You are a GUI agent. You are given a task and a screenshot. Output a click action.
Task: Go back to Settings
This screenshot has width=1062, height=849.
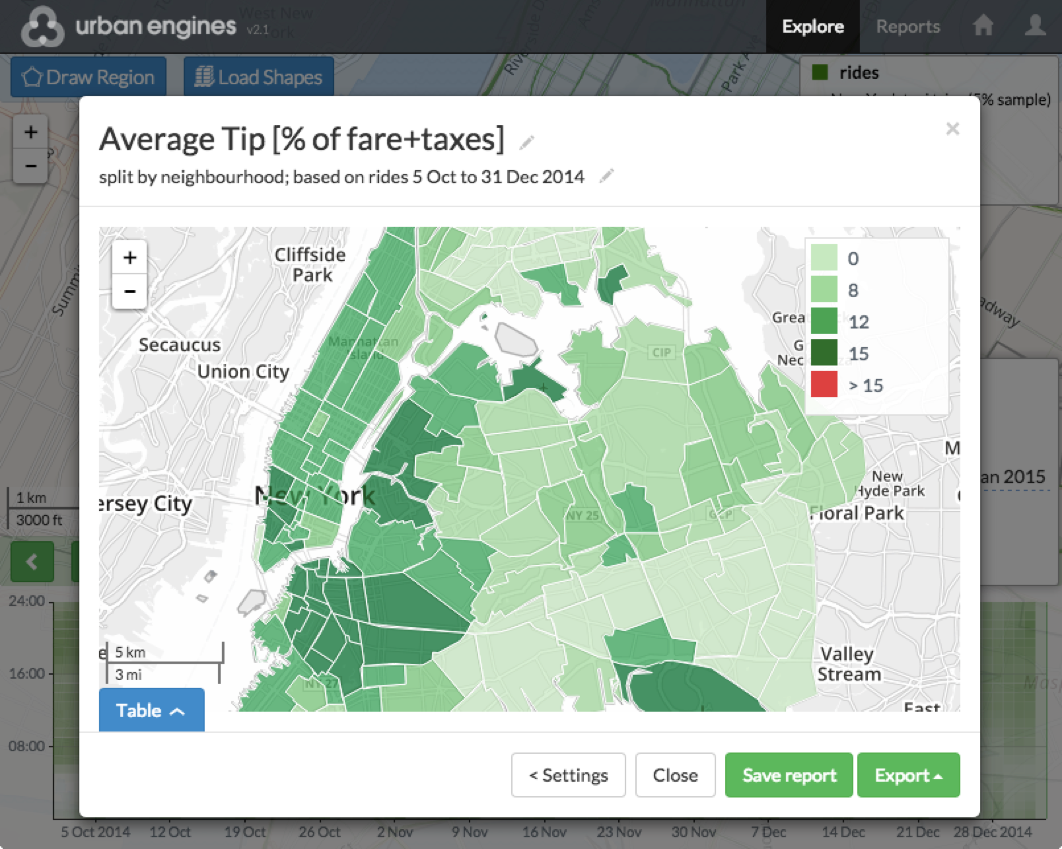click(568, 775)
